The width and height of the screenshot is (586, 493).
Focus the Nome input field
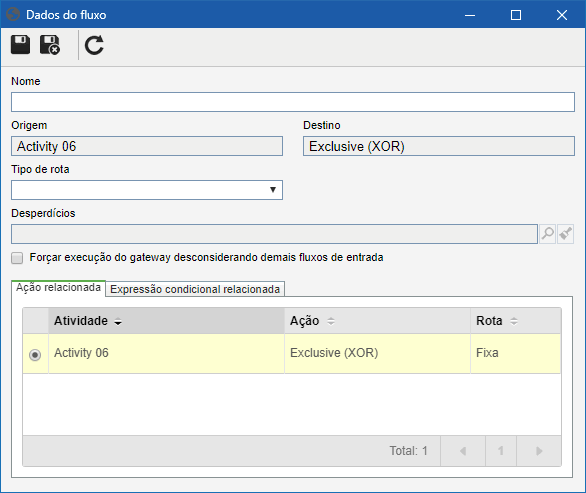pyautogui.click(x=293, y=102)
